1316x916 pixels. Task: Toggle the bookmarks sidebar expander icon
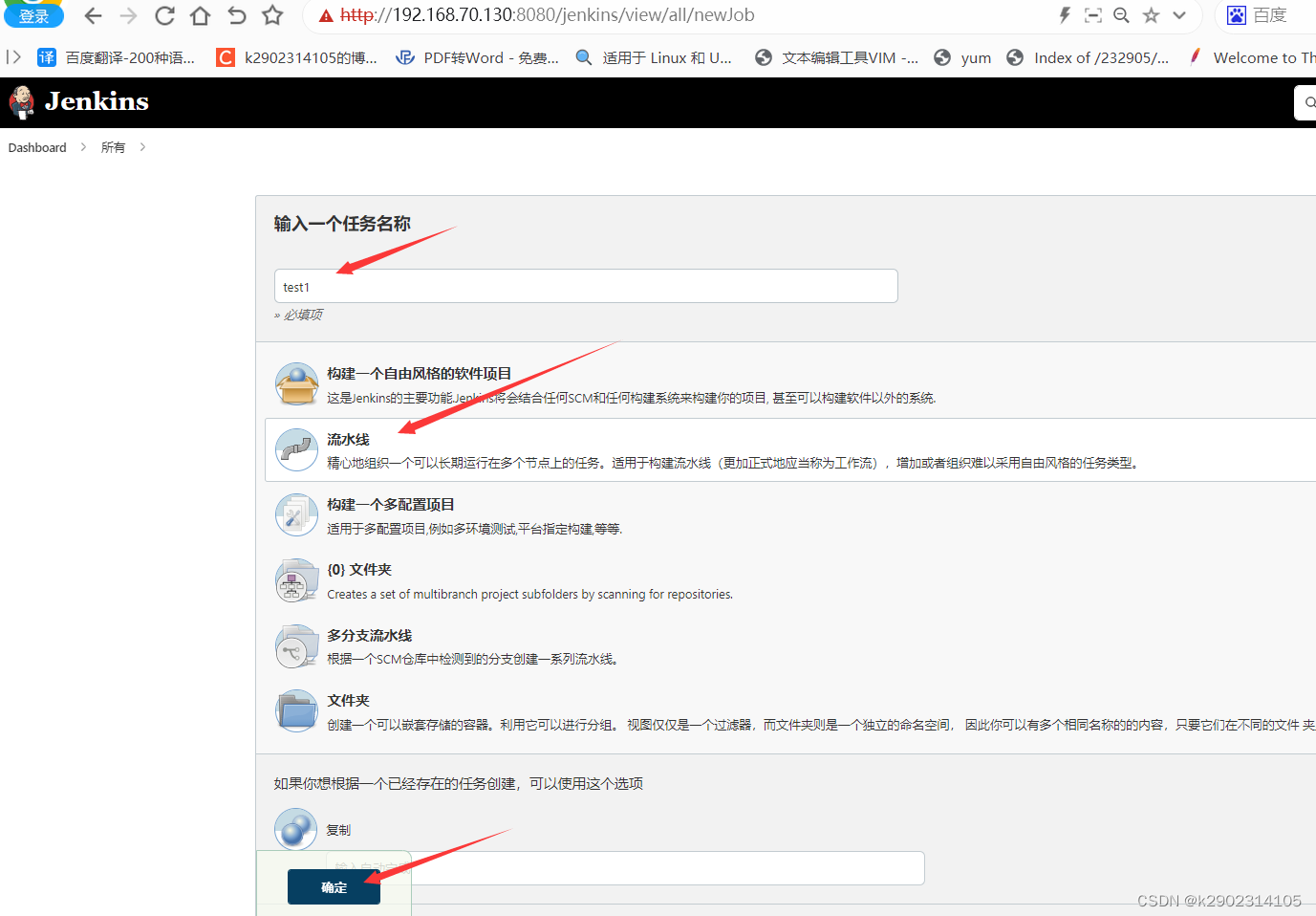coord(13,57)
